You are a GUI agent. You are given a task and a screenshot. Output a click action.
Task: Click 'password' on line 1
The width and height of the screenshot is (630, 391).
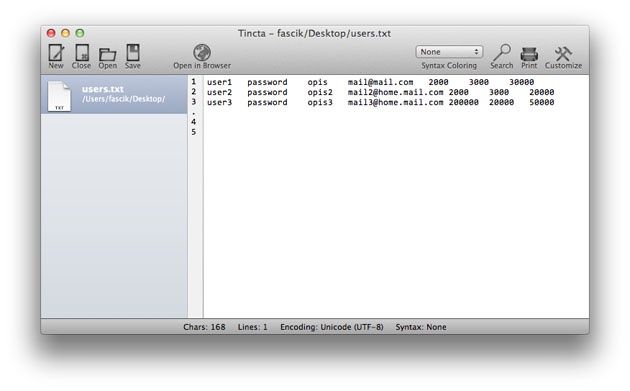(x=267, y=82)
